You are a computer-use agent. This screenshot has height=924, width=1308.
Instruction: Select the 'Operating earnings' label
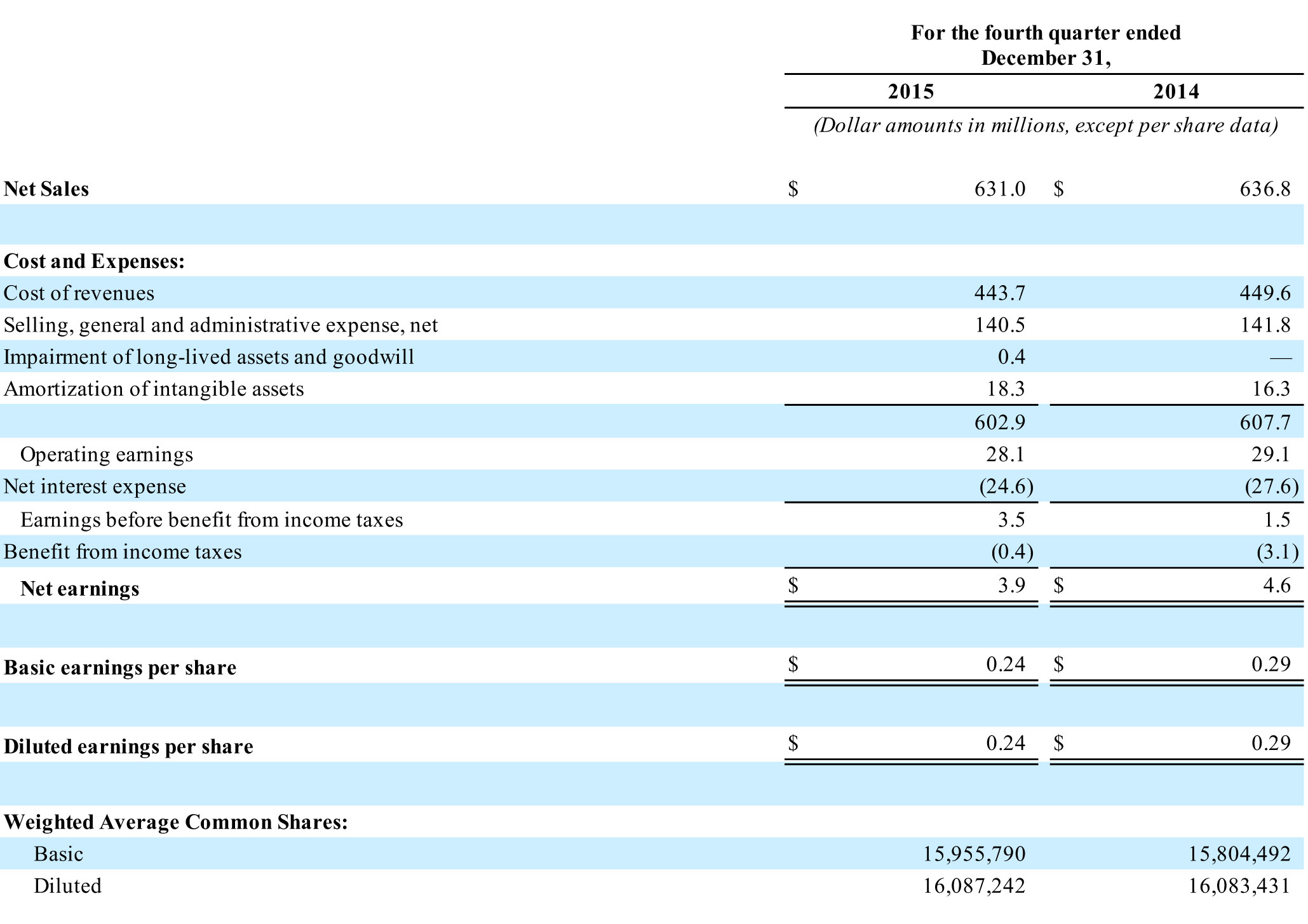pyautogui.click(x=107, y=455)
